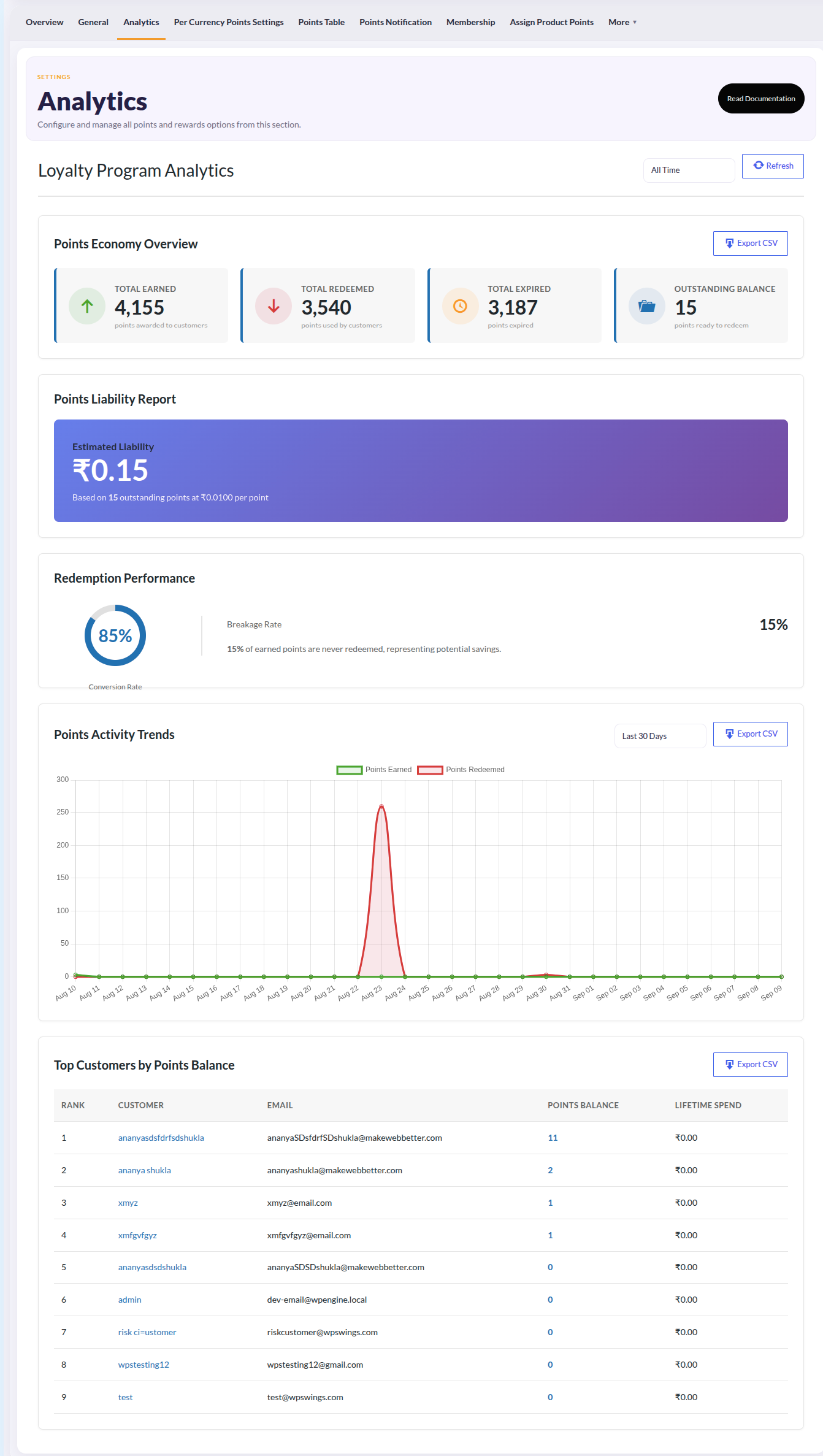Open the xmfgvfgyz customer link
The height and width of the screenshot is (1456, 823).
pos(137,1235)
